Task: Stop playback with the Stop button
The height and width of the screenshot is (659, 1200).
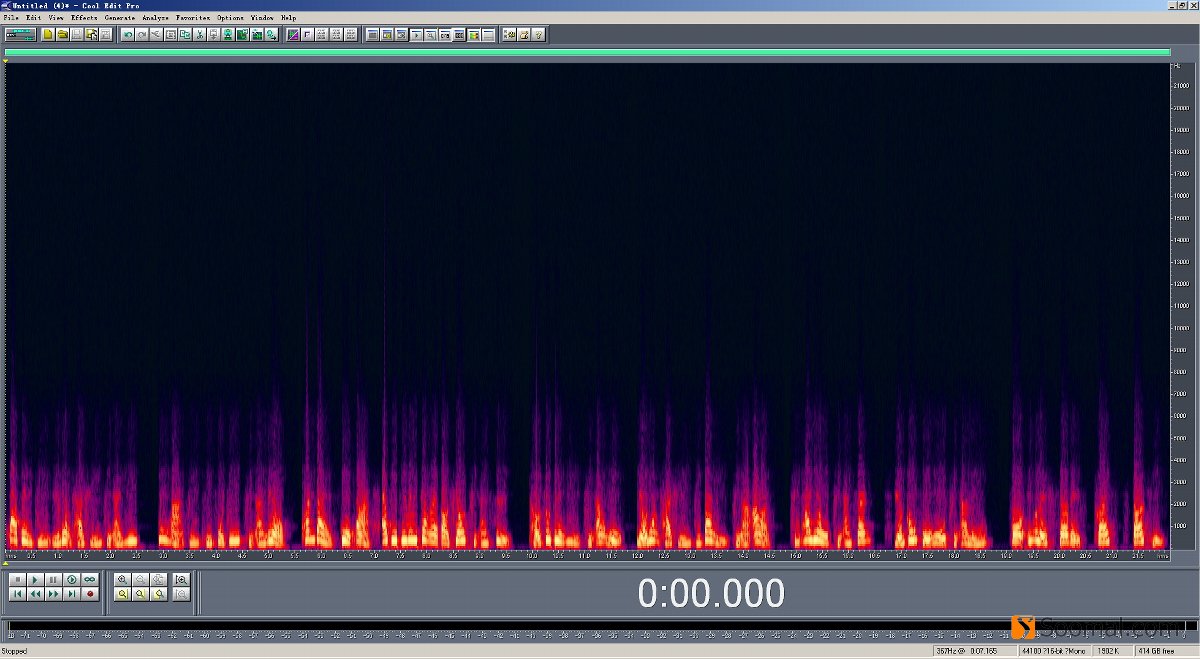Action: click(x=17, y=580)
